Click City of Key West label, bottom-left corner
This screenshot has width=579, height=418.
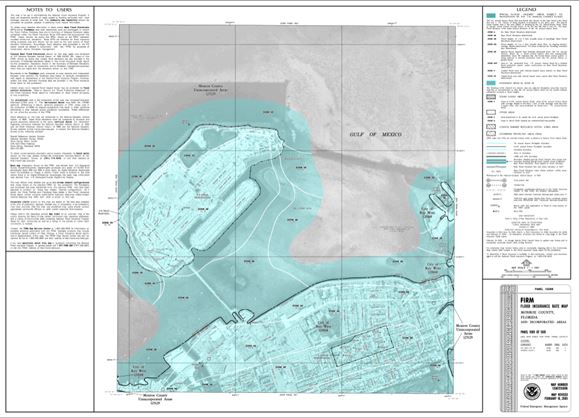point(138,371)
